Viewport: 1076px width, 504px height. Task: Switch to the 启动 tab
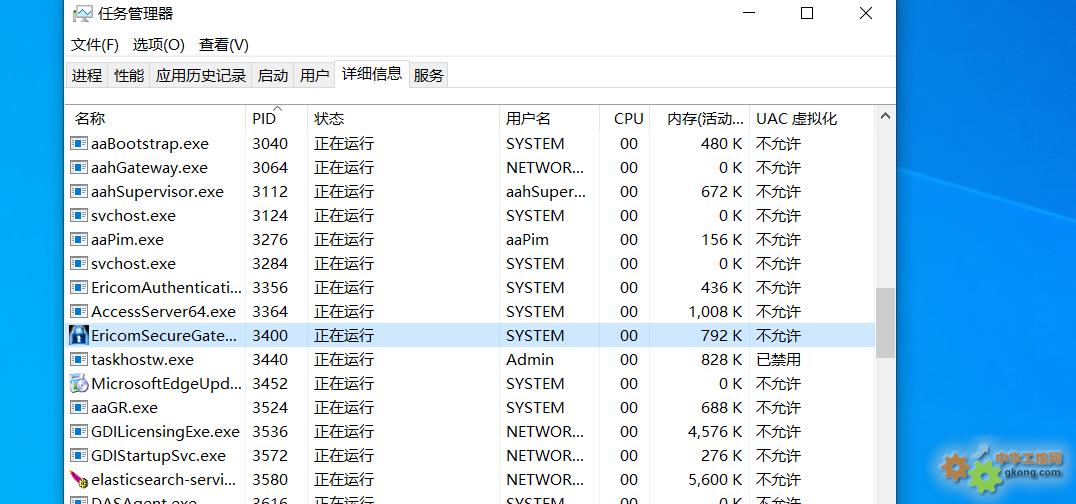point(272,76)
